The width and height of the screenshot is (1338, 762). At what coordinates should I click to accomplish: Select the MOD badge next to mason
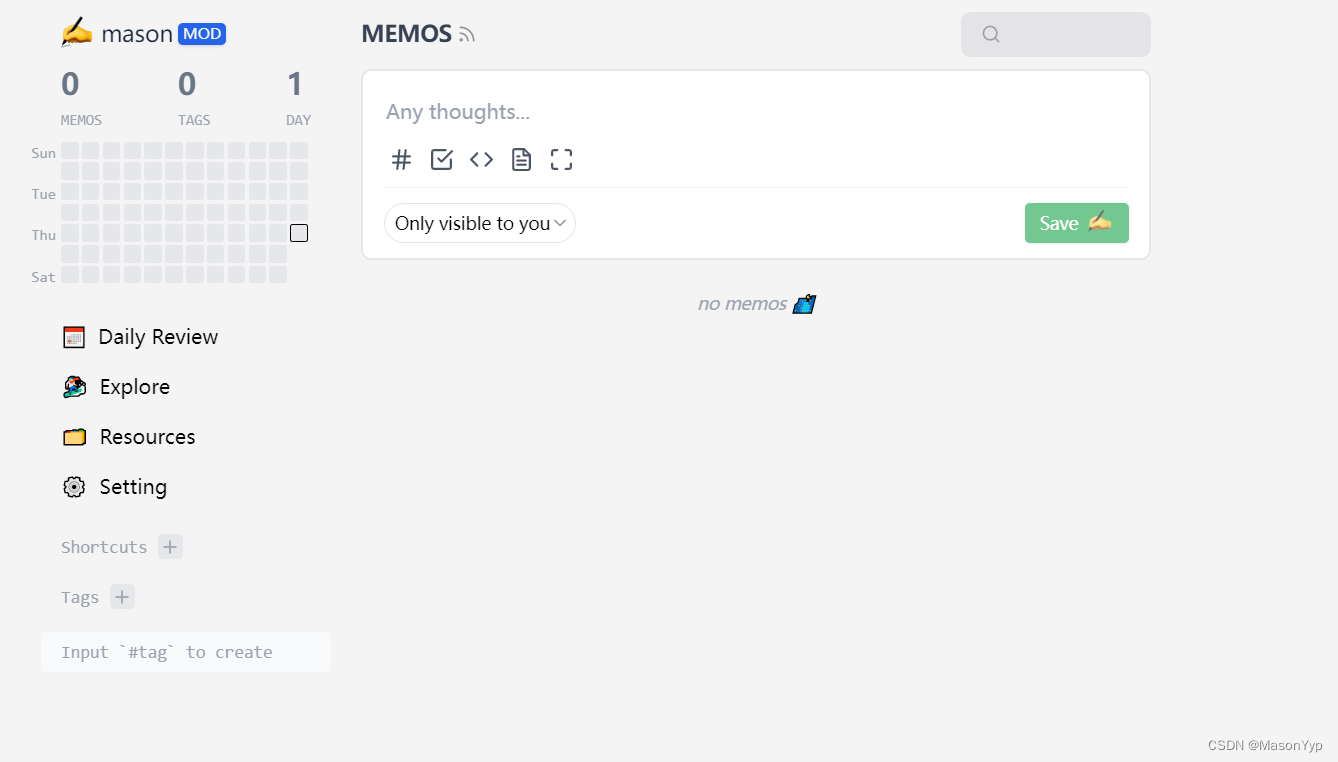pos(202,33)
